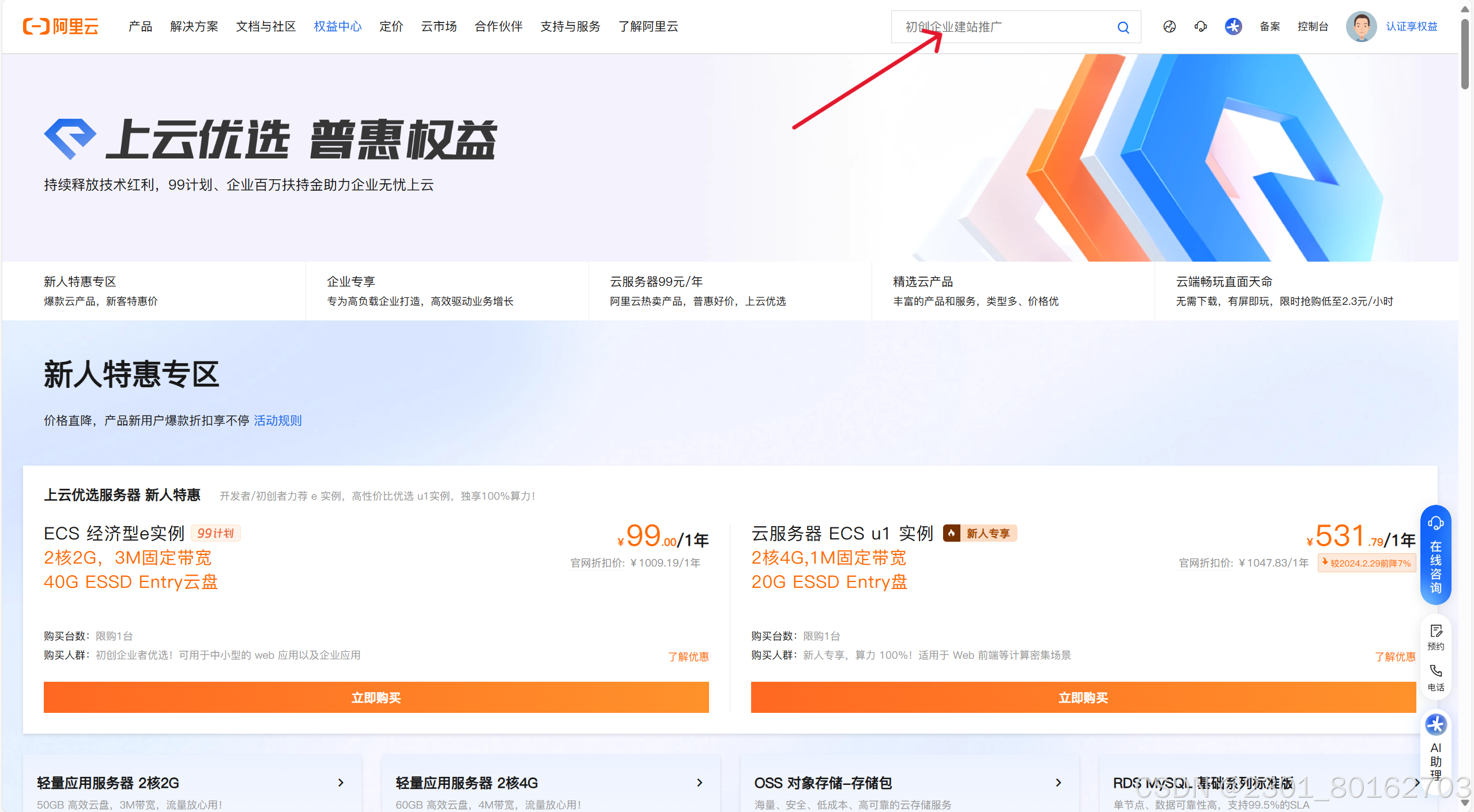
Task: Select 权益中心 in top navigation
Action: (337, 27)
